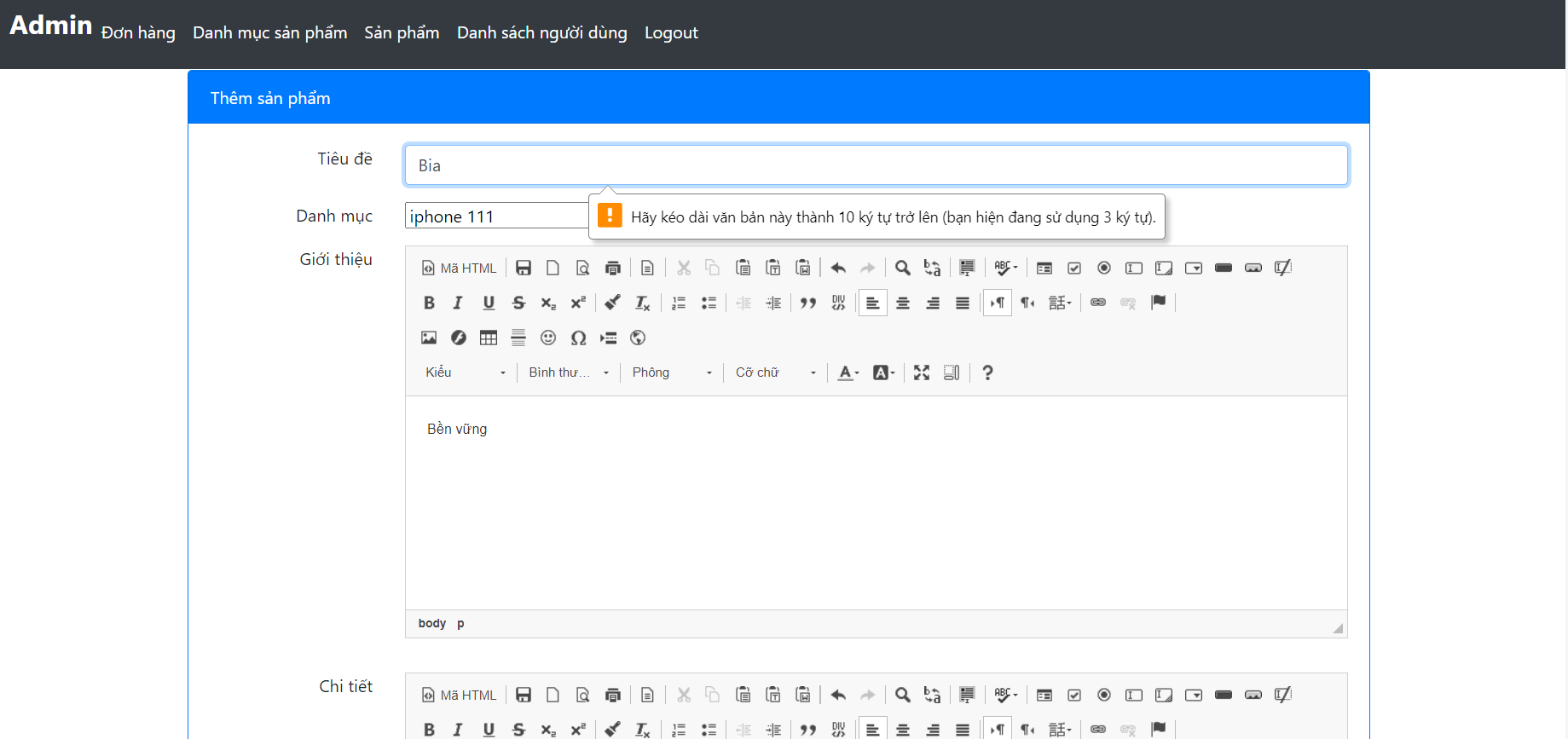Expand the Phông font dropdown
Screen dimensions: 1568x739
pos(672,372)
